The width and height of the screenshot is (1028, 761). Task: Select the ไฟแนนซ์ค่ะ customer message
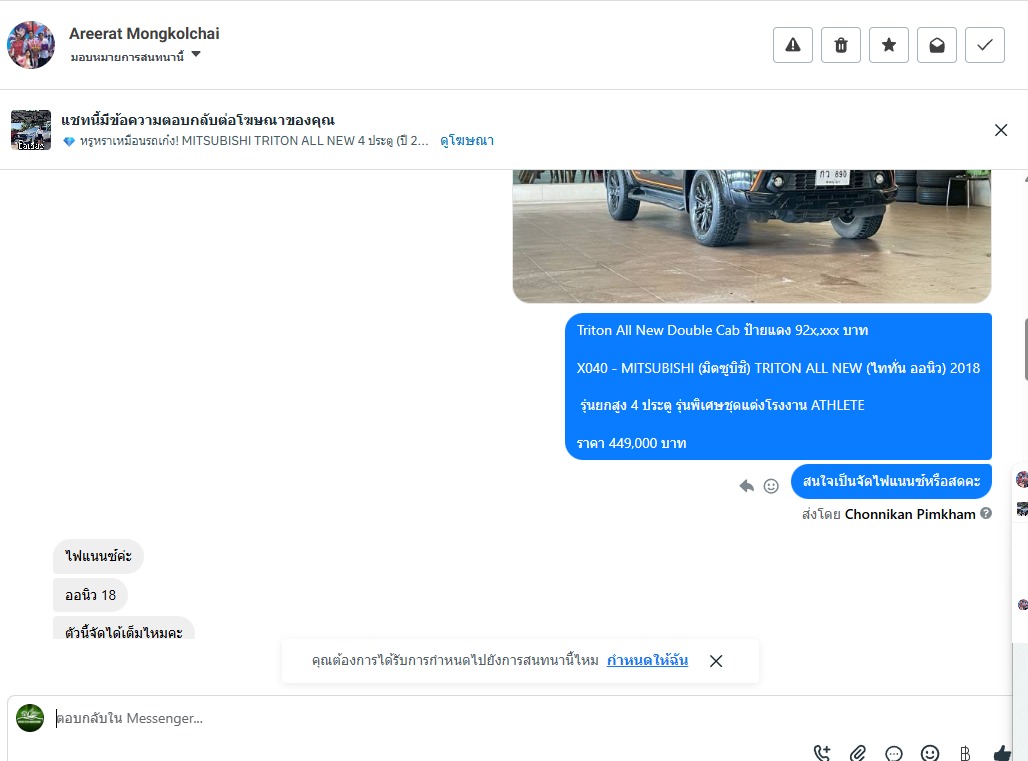[98, 556]
